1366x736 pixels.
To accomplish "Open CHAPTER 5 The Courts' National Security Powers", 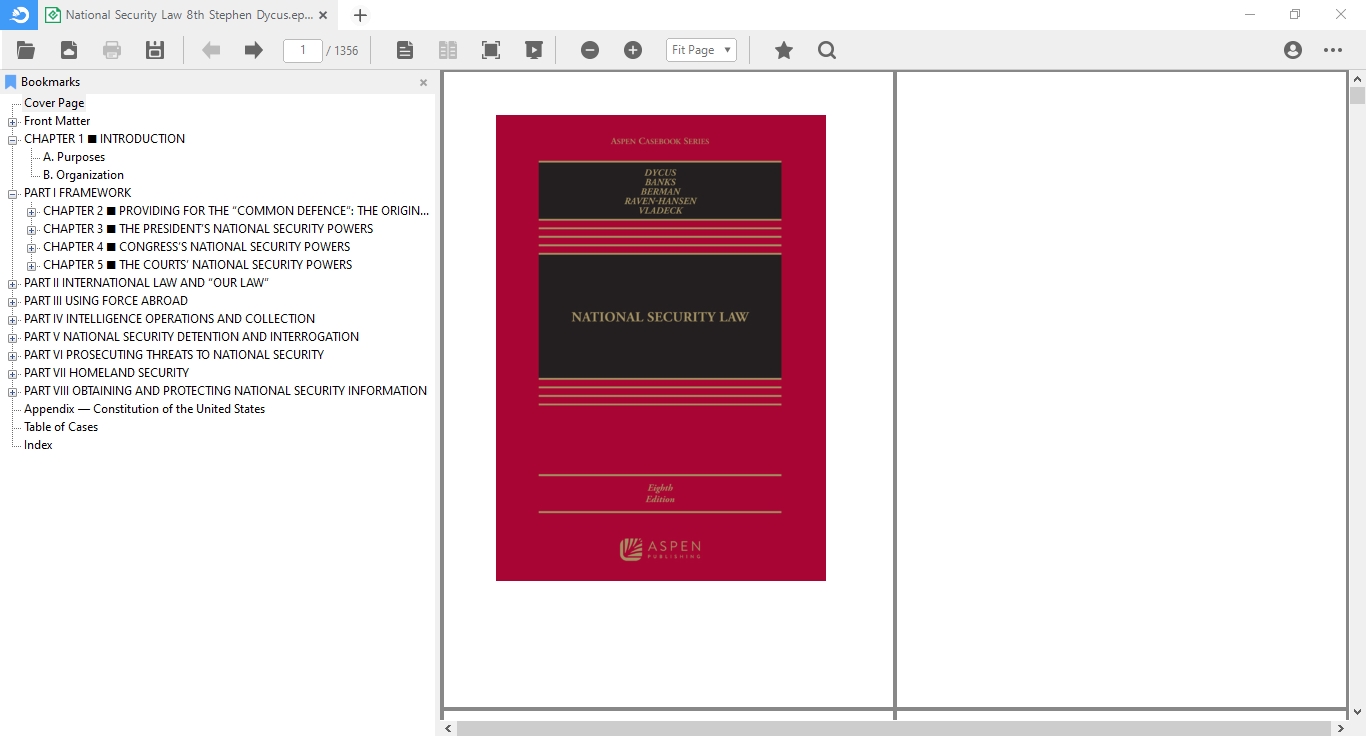I will (x=197, y=265).
